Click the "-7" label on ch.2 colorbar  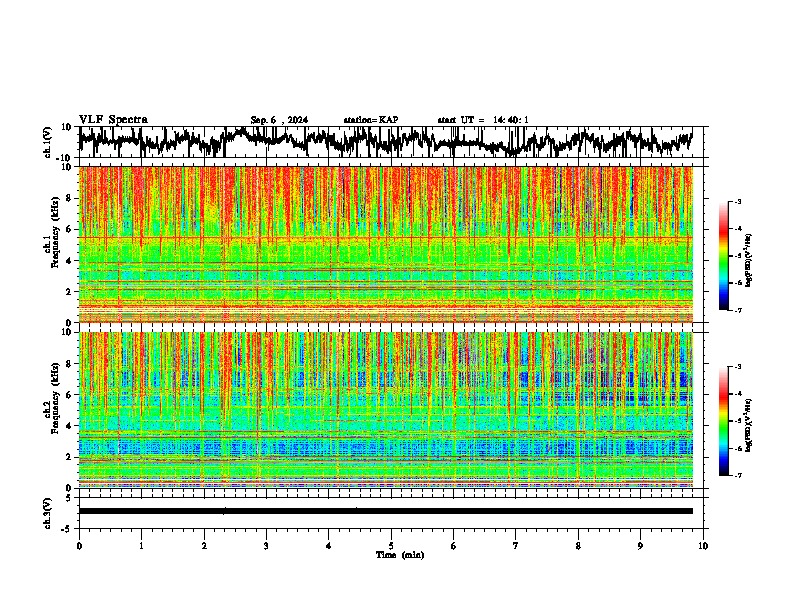click(737, 475)
